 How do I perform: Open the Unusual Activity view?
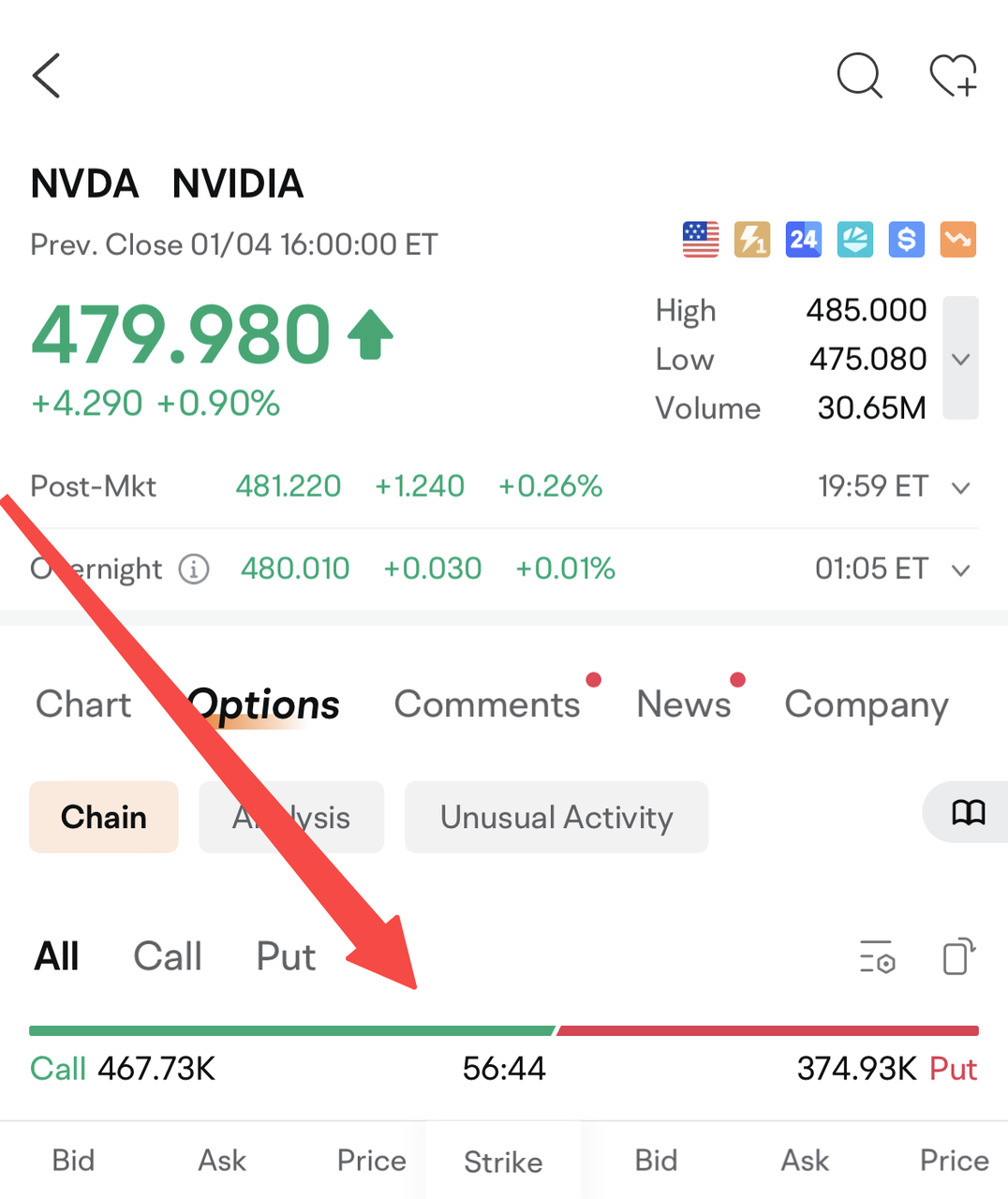556,818
